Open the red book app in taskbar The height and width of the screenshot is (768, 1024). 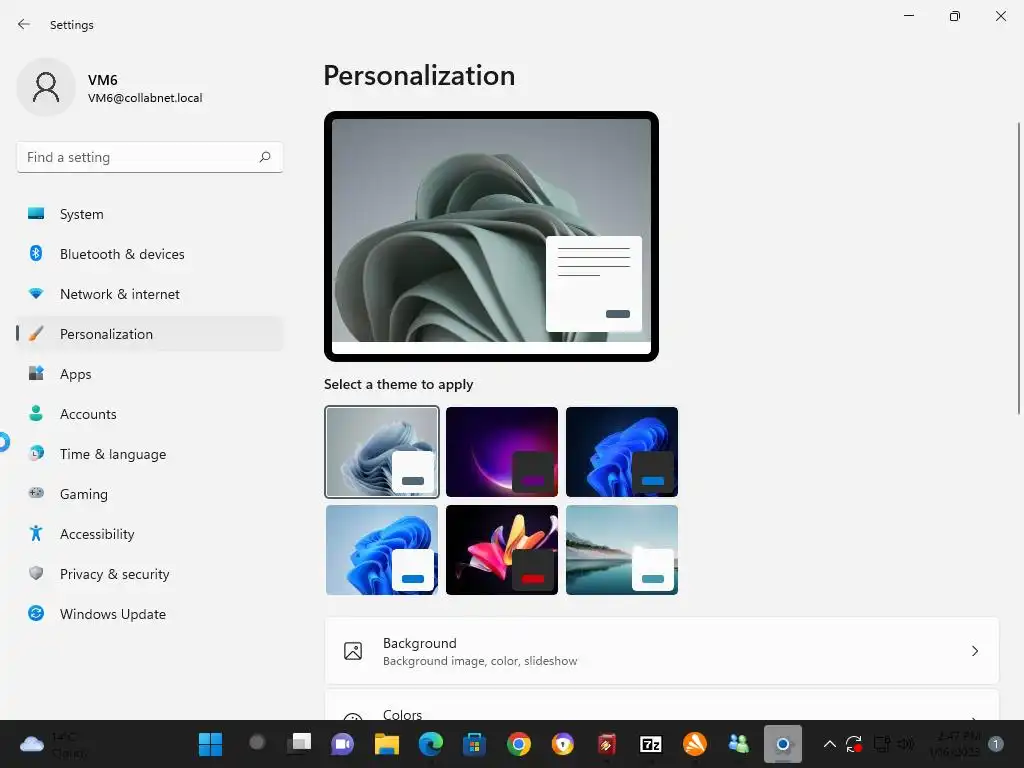tap(607, 744)
